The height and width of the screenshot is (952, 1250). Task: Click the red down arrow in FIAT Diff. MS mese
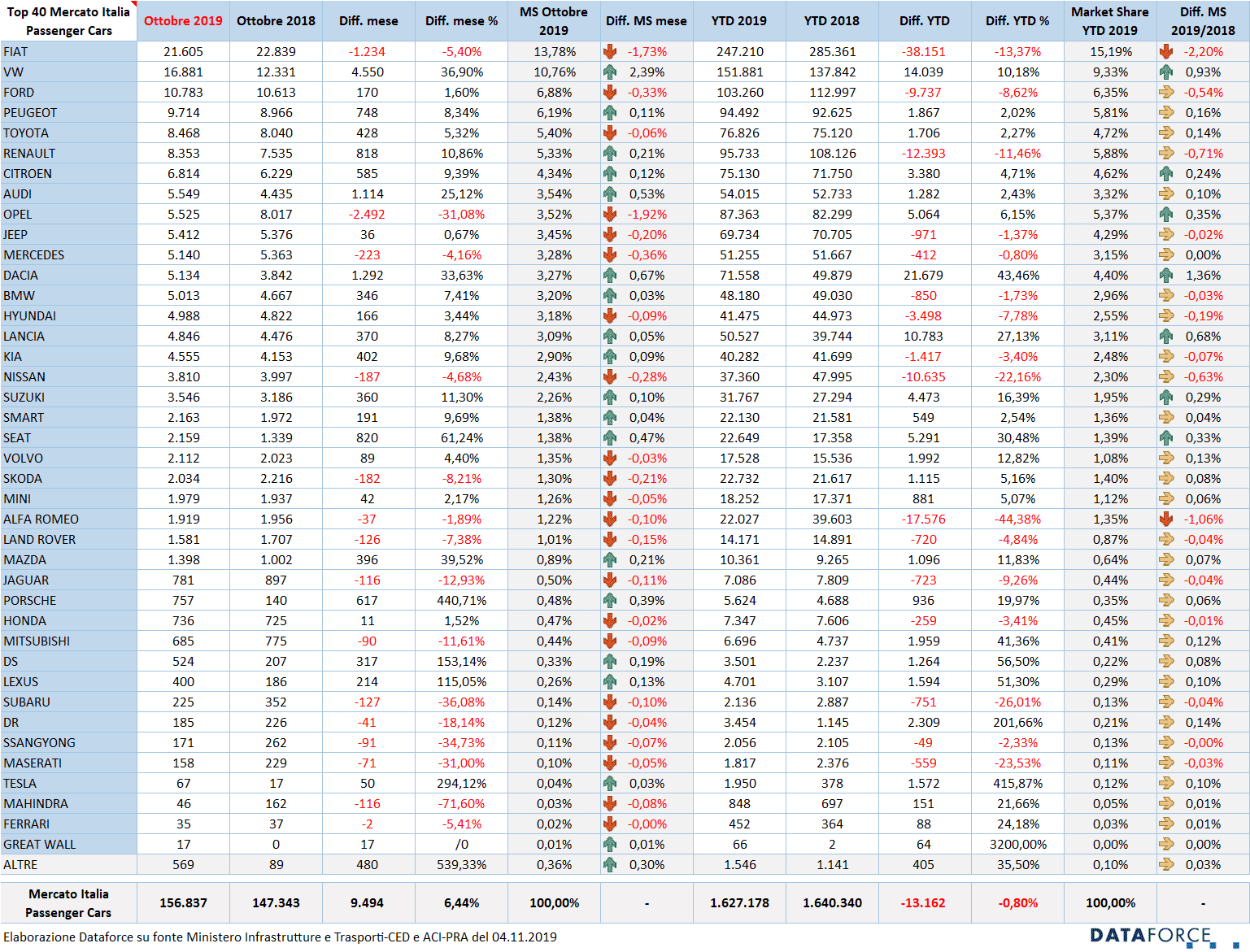(x=610, y=51)
